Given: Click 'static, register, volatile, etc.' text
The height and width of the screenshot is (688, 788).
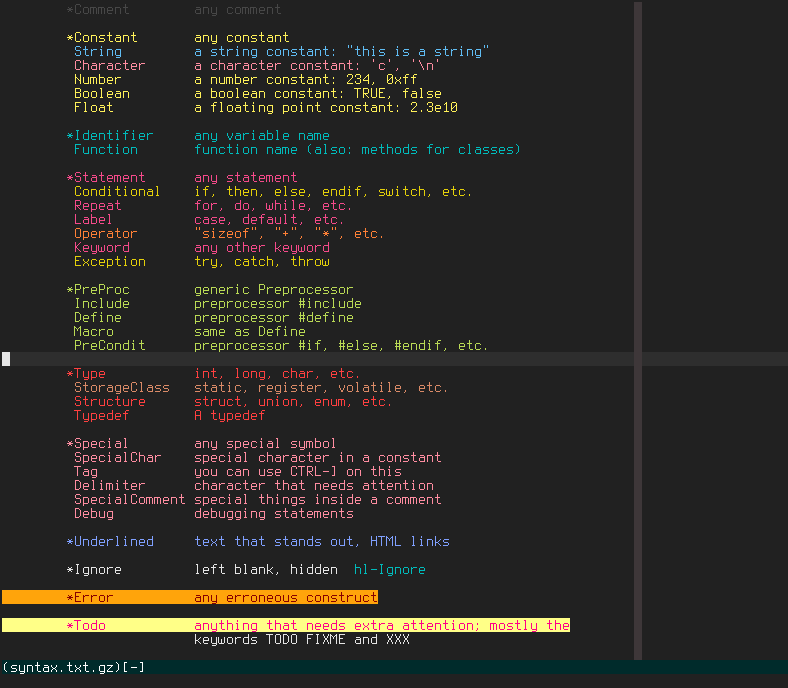Looking at the screenshot, I should (321, 388).
